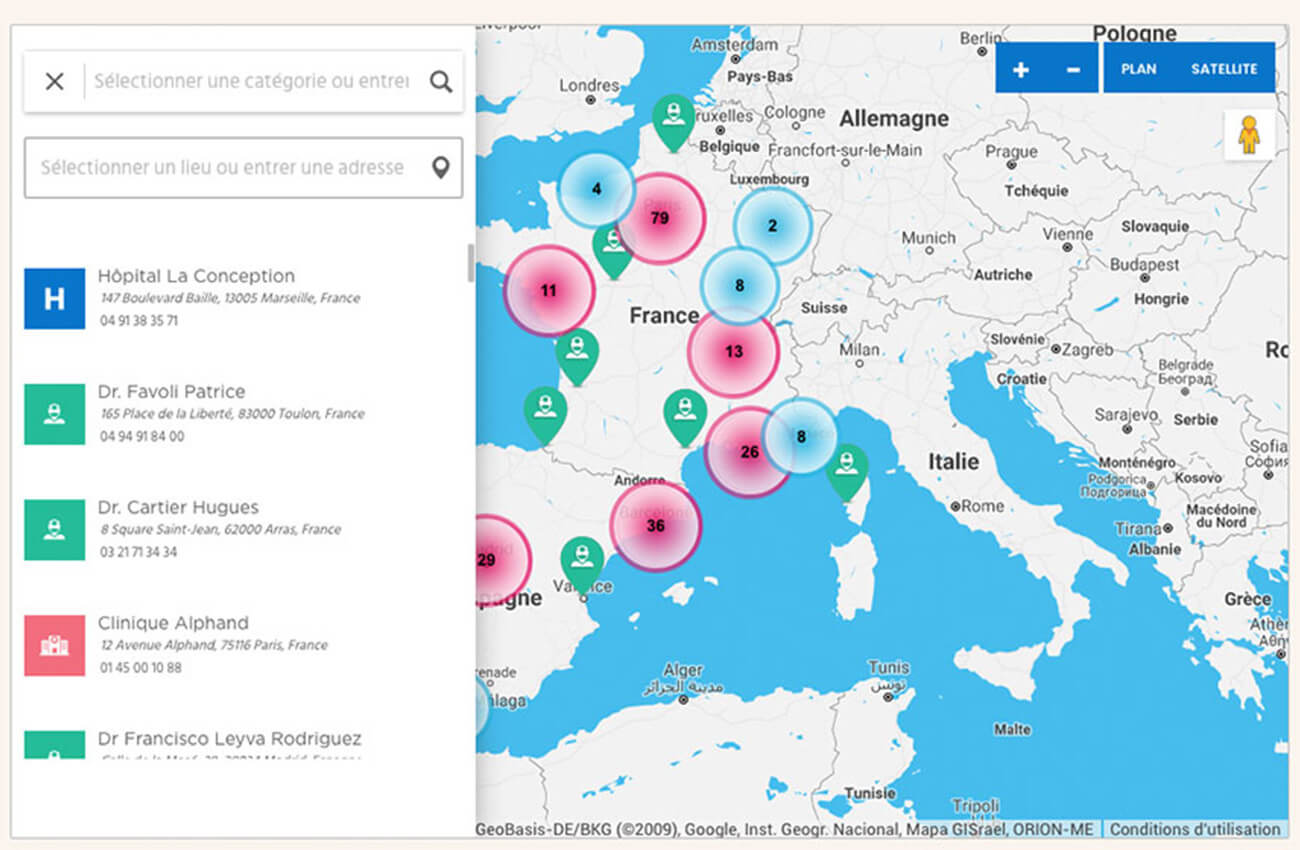Image resolution: width=1300 pixels, height=850 pixels.
Task: Open the pink cluster marker labeled 26
Action: [749, 452]
